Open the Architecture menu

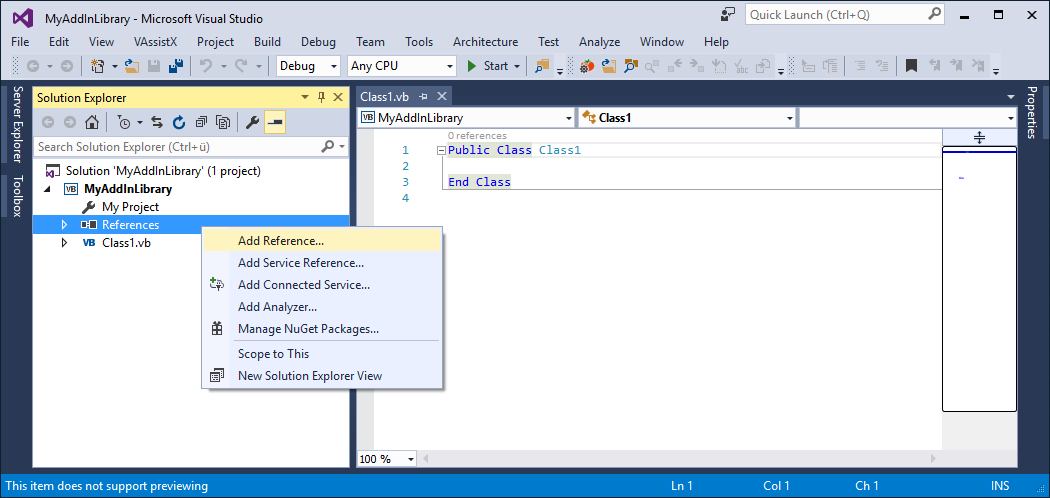[485, 42]
